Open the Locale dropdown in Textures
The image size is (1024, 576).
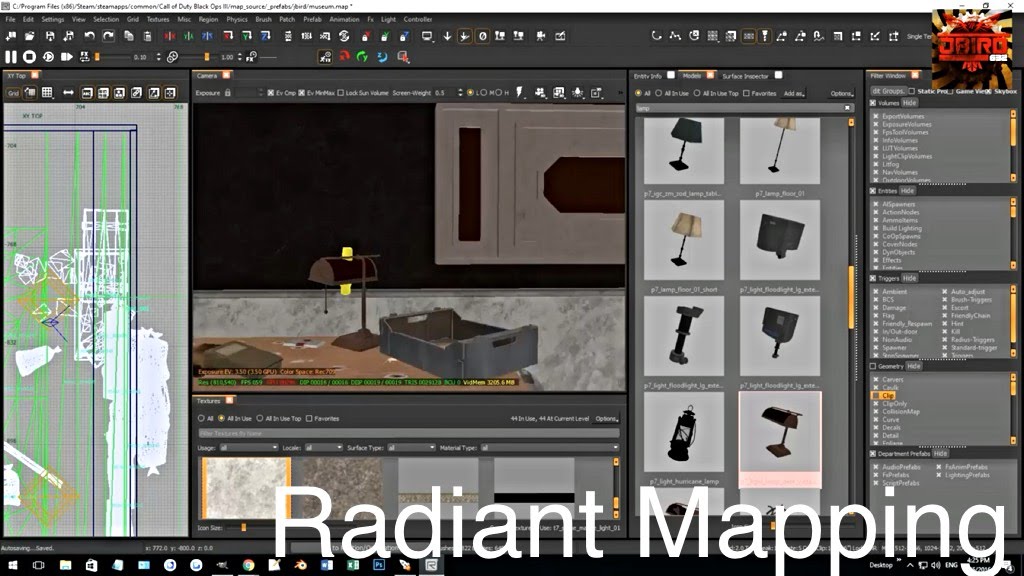[x=324, y=447]
